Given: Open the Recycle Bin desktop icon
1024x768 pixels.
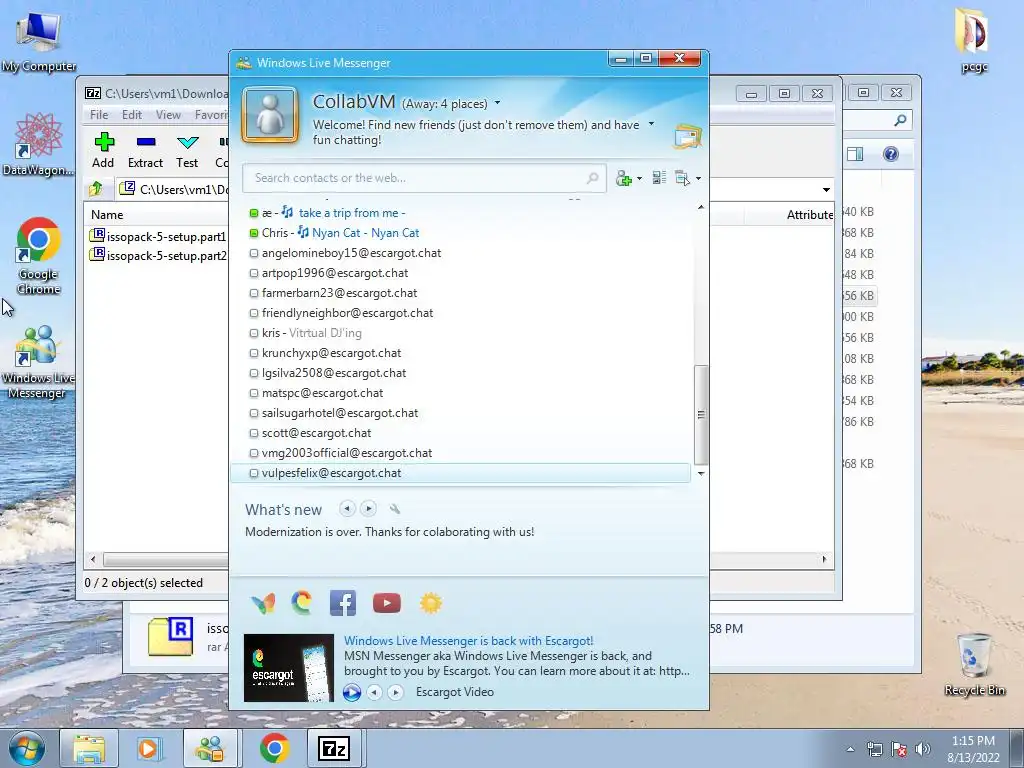Looking at the screenshot, I should pos(974,665).
